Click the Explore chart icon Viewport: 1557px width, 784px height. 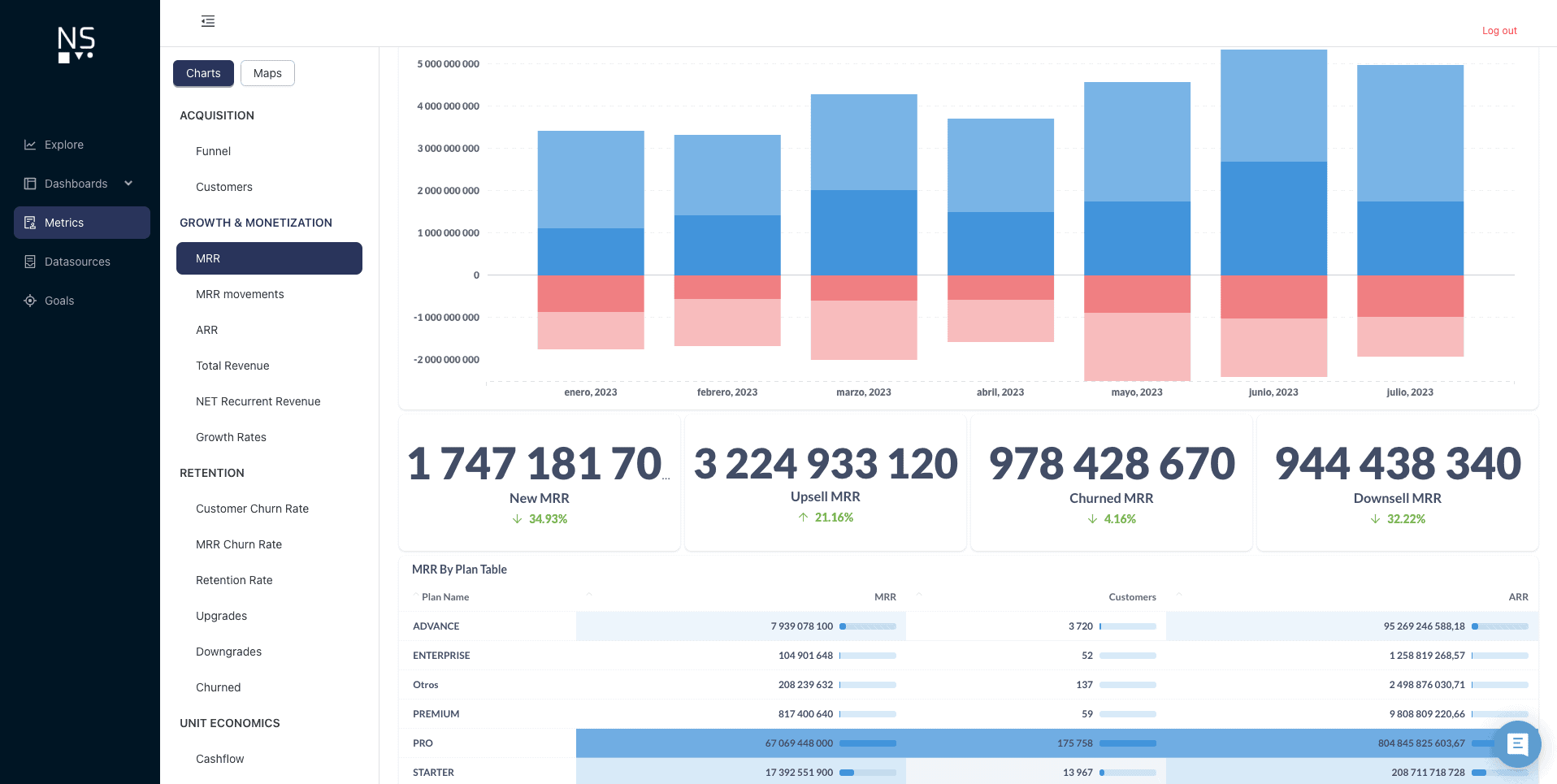click(30, 145)
